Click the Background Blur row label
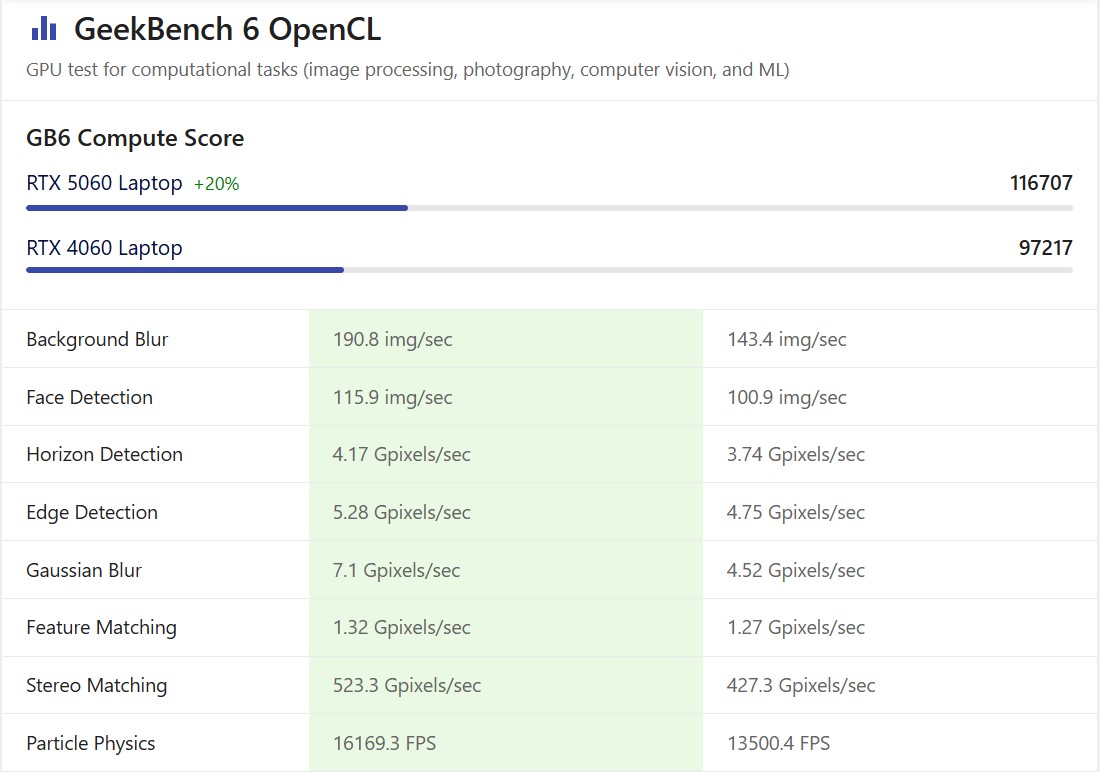The width and height of the screenshot is (1100, 772). 97,340
